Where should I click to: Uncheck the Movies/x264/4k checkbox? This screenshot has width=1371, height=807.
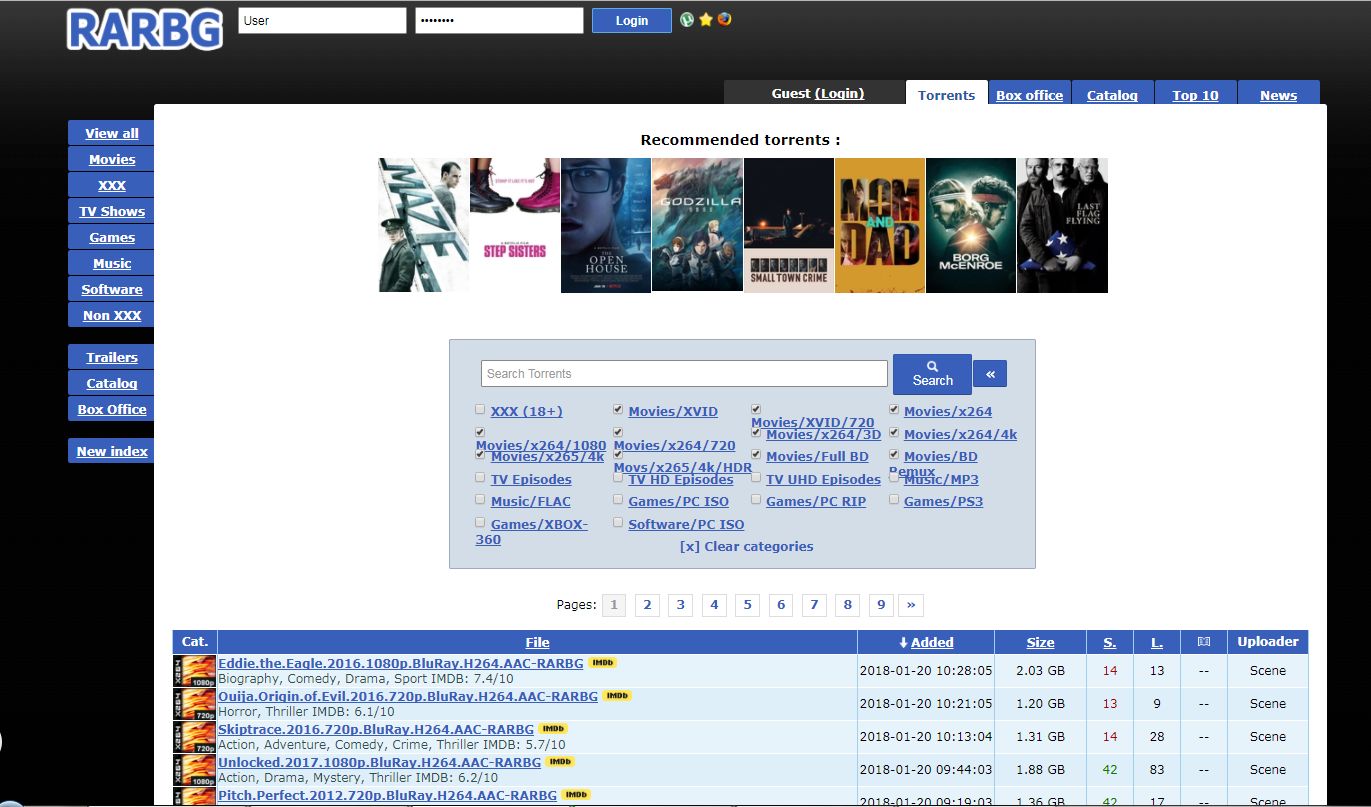[894, 432]
